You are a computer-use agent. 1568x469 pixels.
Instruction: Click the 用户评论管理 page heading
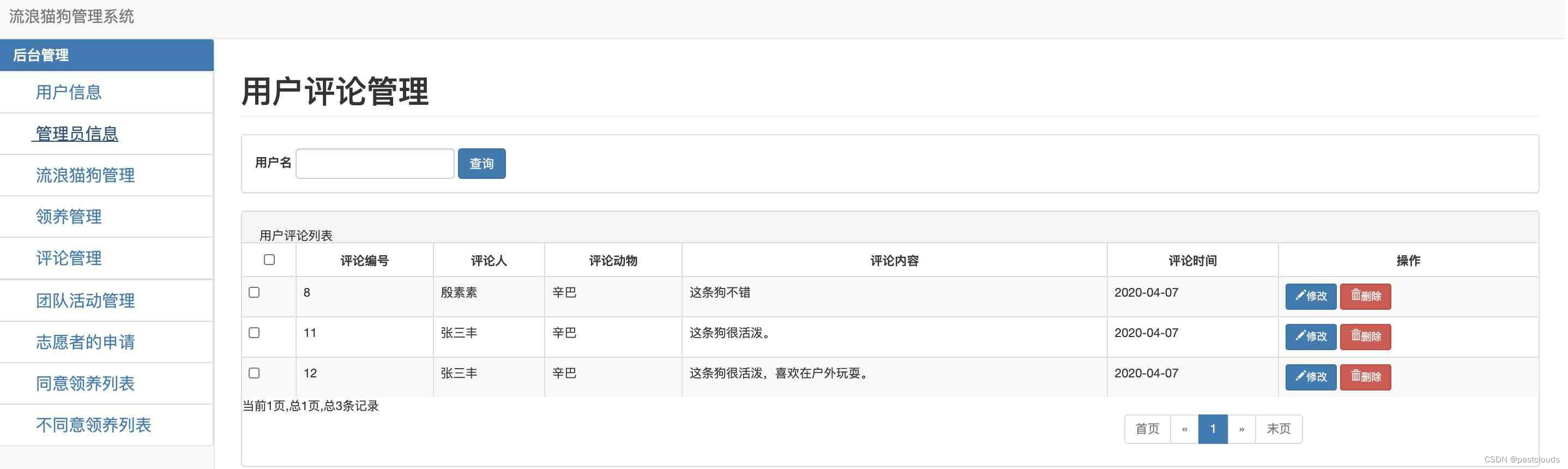[336, 92]
